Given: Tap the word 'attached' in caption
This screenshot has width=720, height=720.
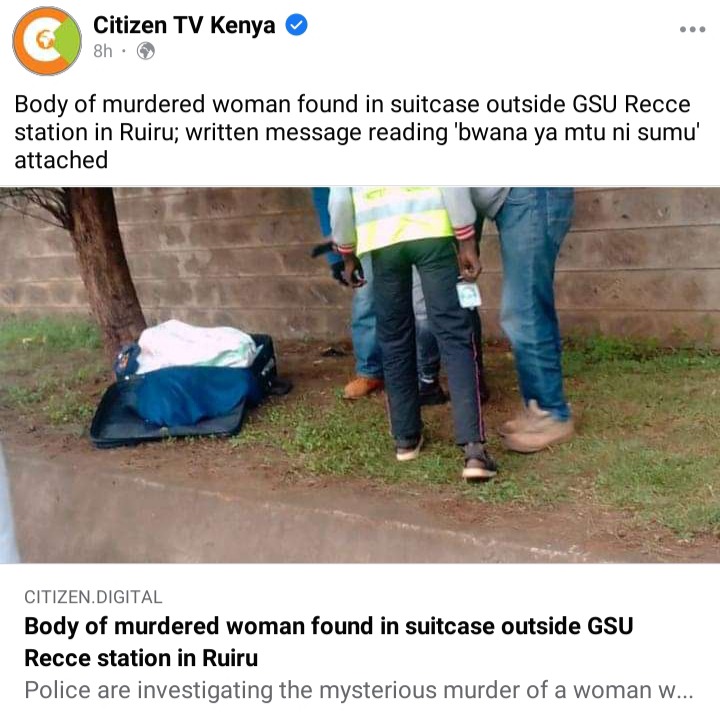Looking at the screenshot, I should (x=61, y=160).
